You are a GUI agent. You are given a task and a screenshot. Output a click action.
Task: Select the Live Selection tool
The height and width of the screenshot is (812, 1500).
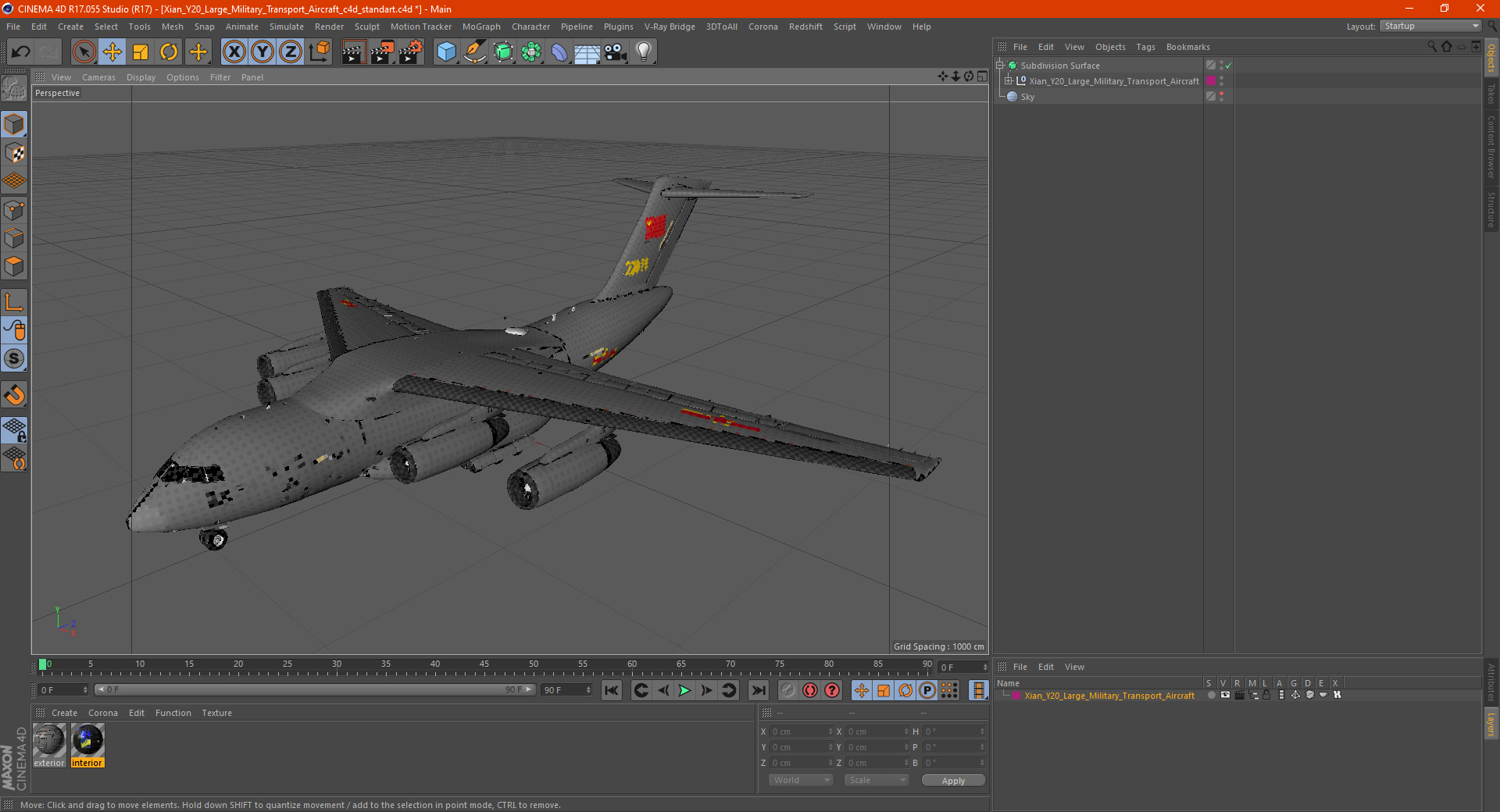tap(84, 52)
